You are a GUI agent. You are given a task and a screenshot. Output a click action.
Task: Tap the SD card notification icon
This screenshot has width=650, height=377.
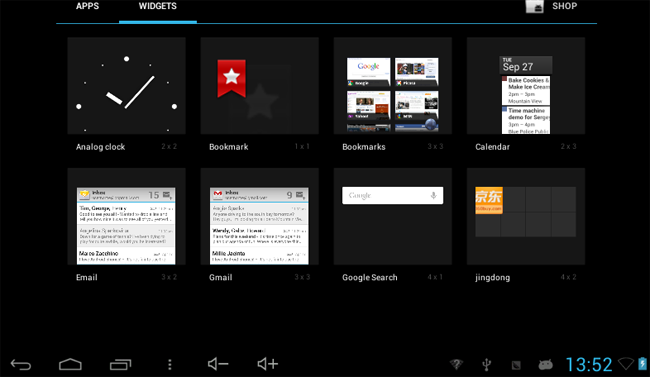click(x=516, y=365)
